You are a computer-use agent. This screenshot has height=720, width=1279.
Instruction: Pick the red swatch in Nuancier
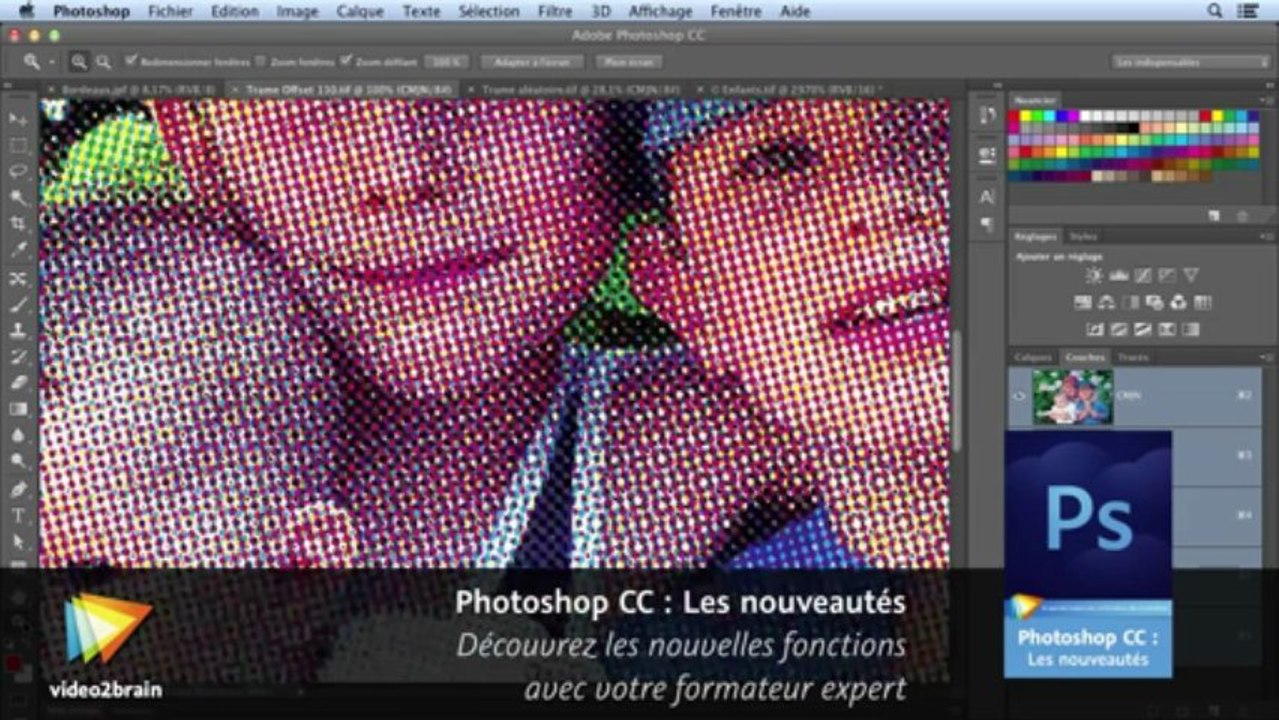pyautogui.click(x=1014, y=116)
